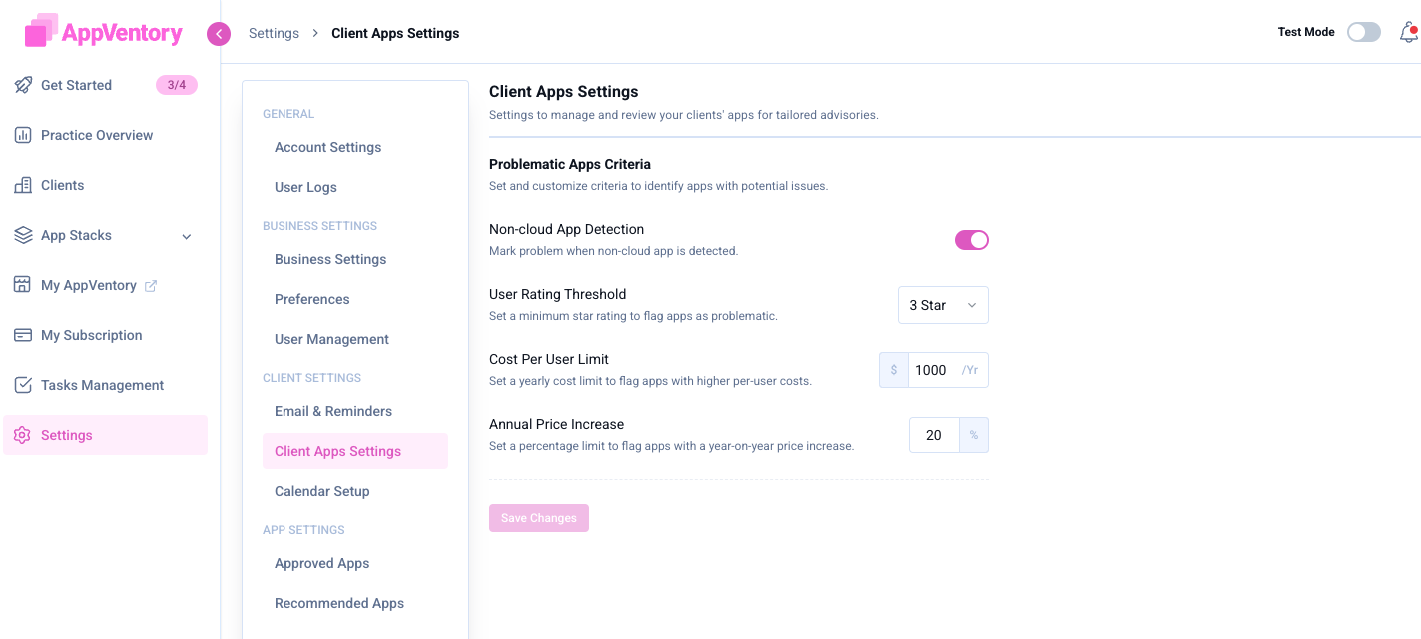Open Get Started in sidebar

(x=76, y=85)
